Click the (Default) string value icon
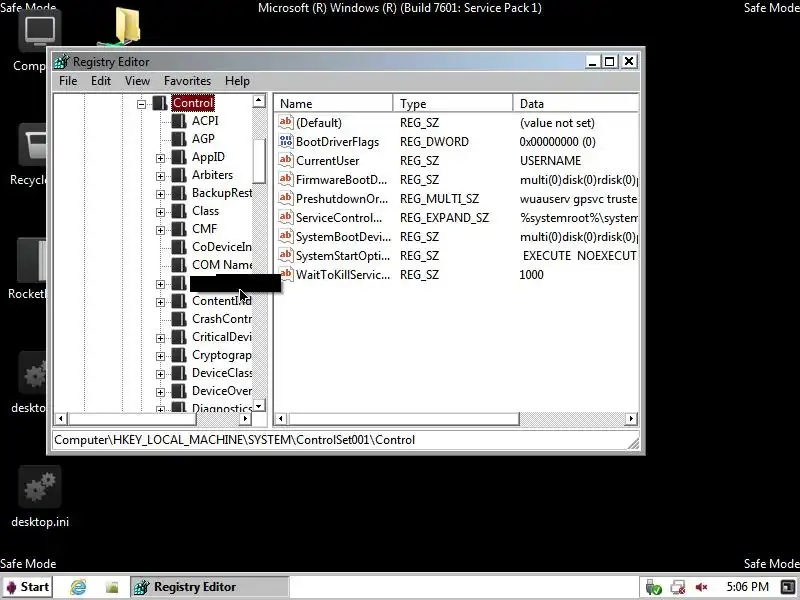 (x=286, y=122)
